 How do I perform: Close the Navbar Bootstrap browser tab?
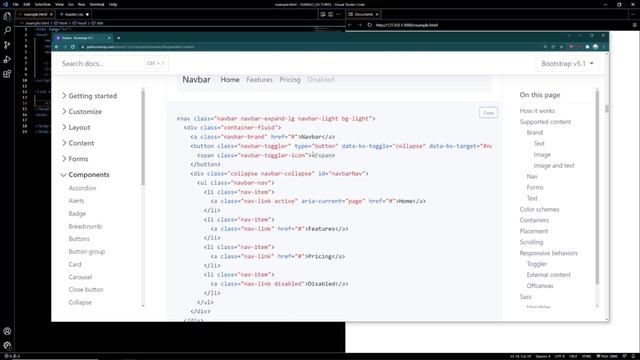click(109, 38)
